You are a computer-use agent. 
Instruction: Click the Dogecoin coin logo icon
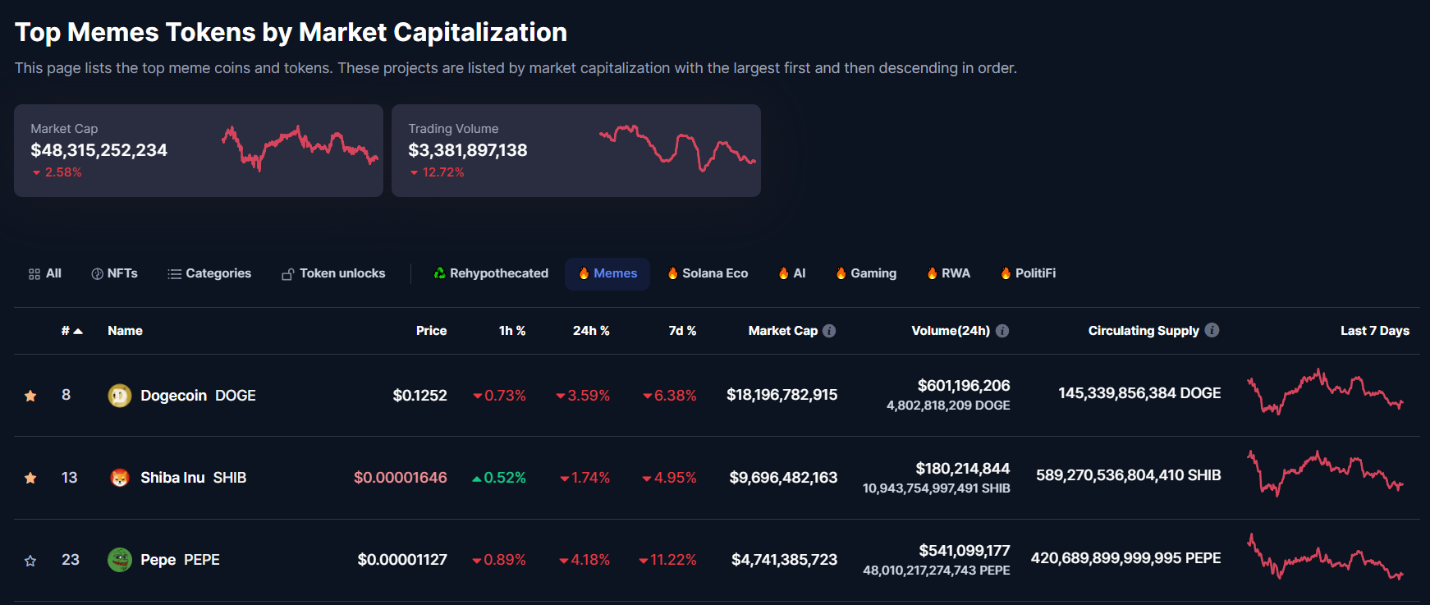119,395
